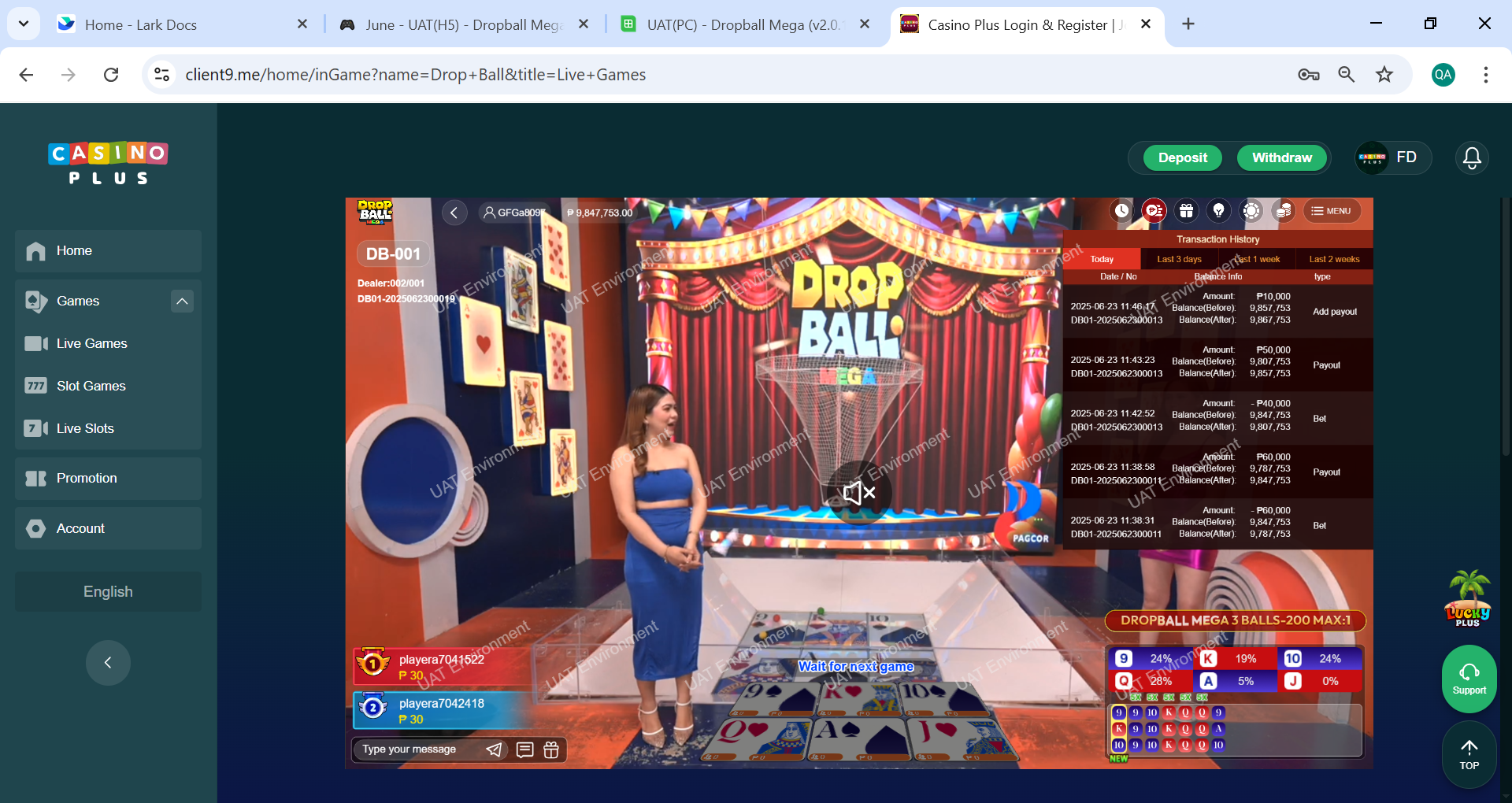This screenshot has width=1512, height=803.
Task: Click the player GFGa809F user icon
Action: [489, 213]
